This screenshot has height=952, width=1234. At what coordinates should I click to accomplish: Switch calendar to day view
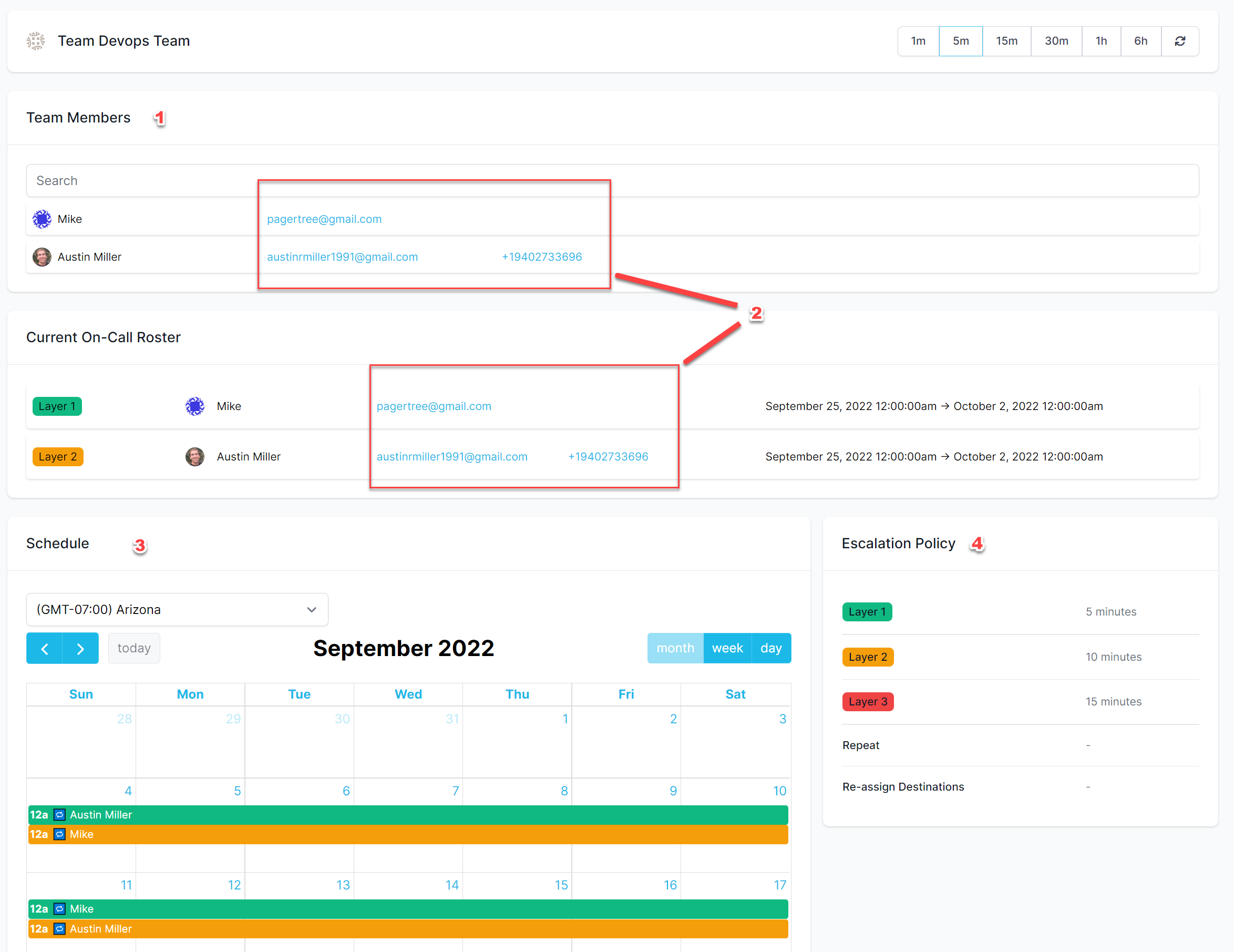(770, 648)
